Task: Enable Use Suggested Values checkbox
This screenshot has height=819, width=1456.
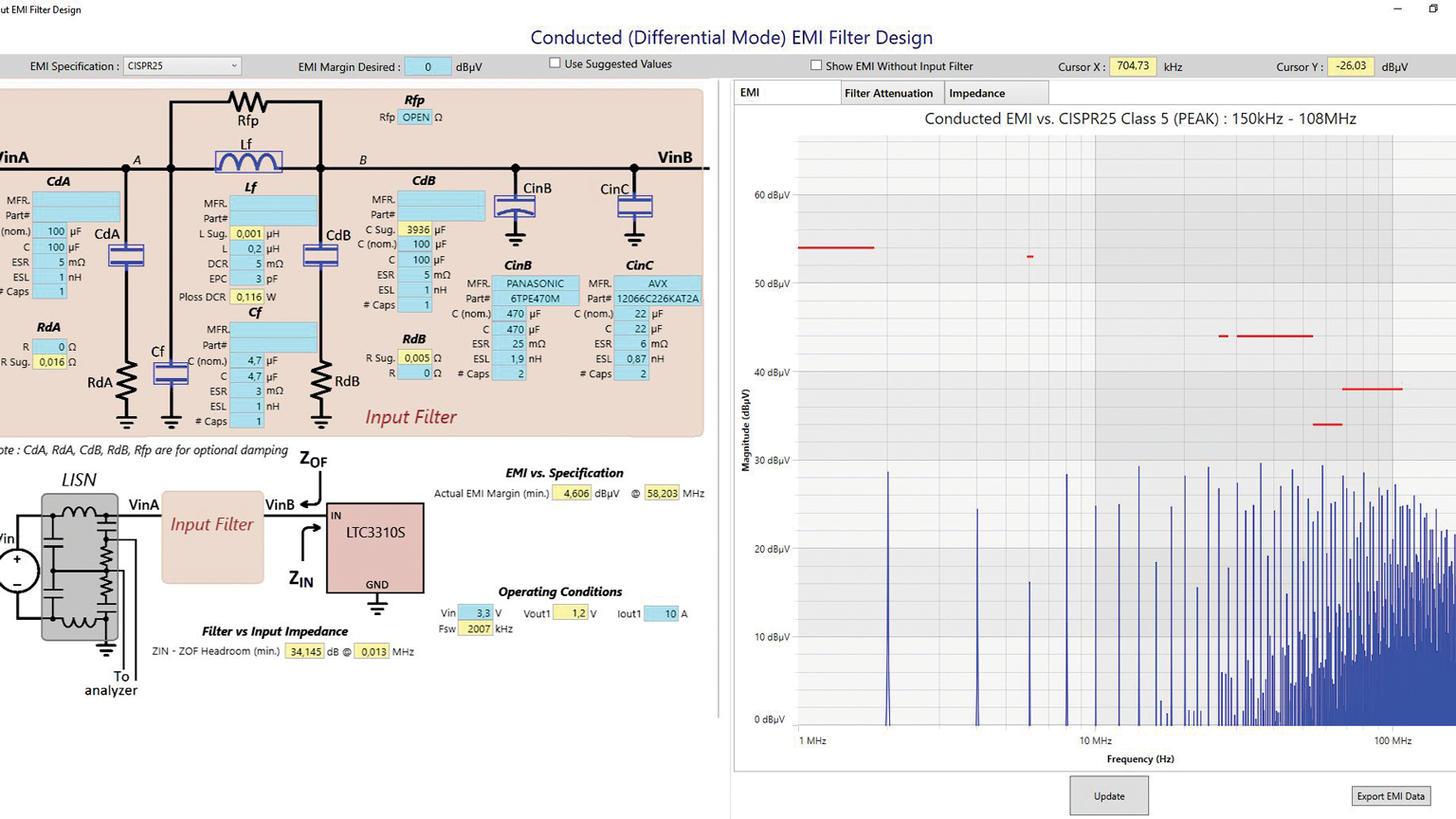Action: click(555, 64)
